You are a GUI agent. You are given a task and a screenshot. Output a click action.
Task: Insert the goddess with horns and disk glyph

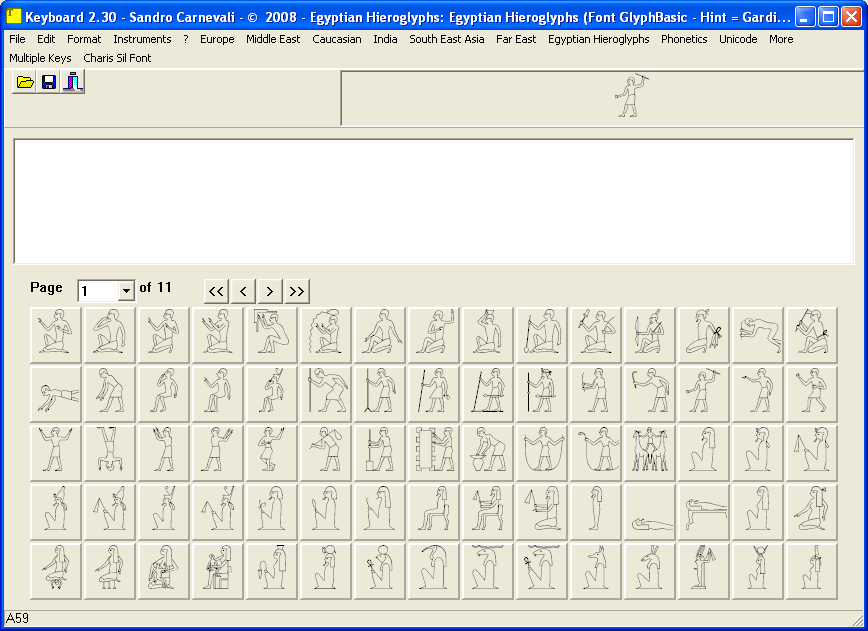click(x=758, y=571)
